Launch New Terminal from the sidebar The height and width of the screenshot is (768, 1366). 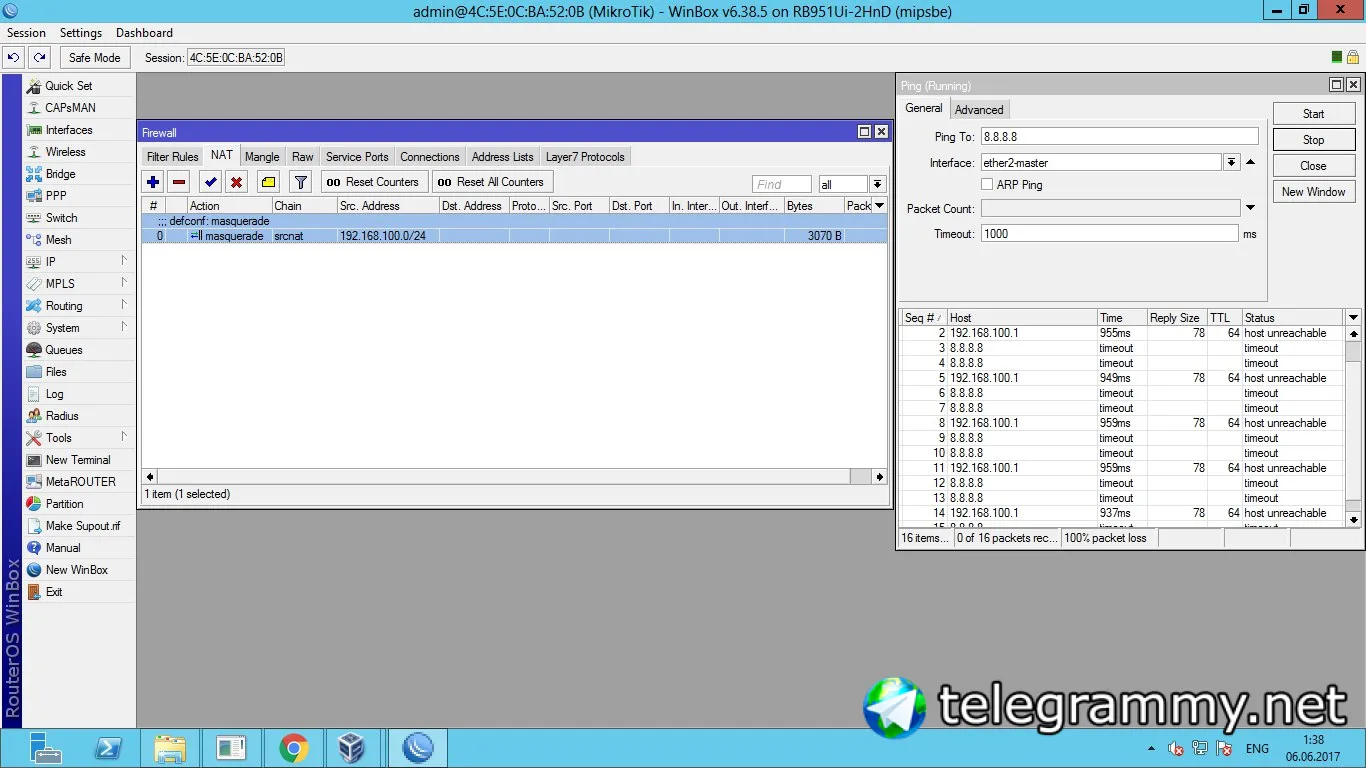[78, 460]
